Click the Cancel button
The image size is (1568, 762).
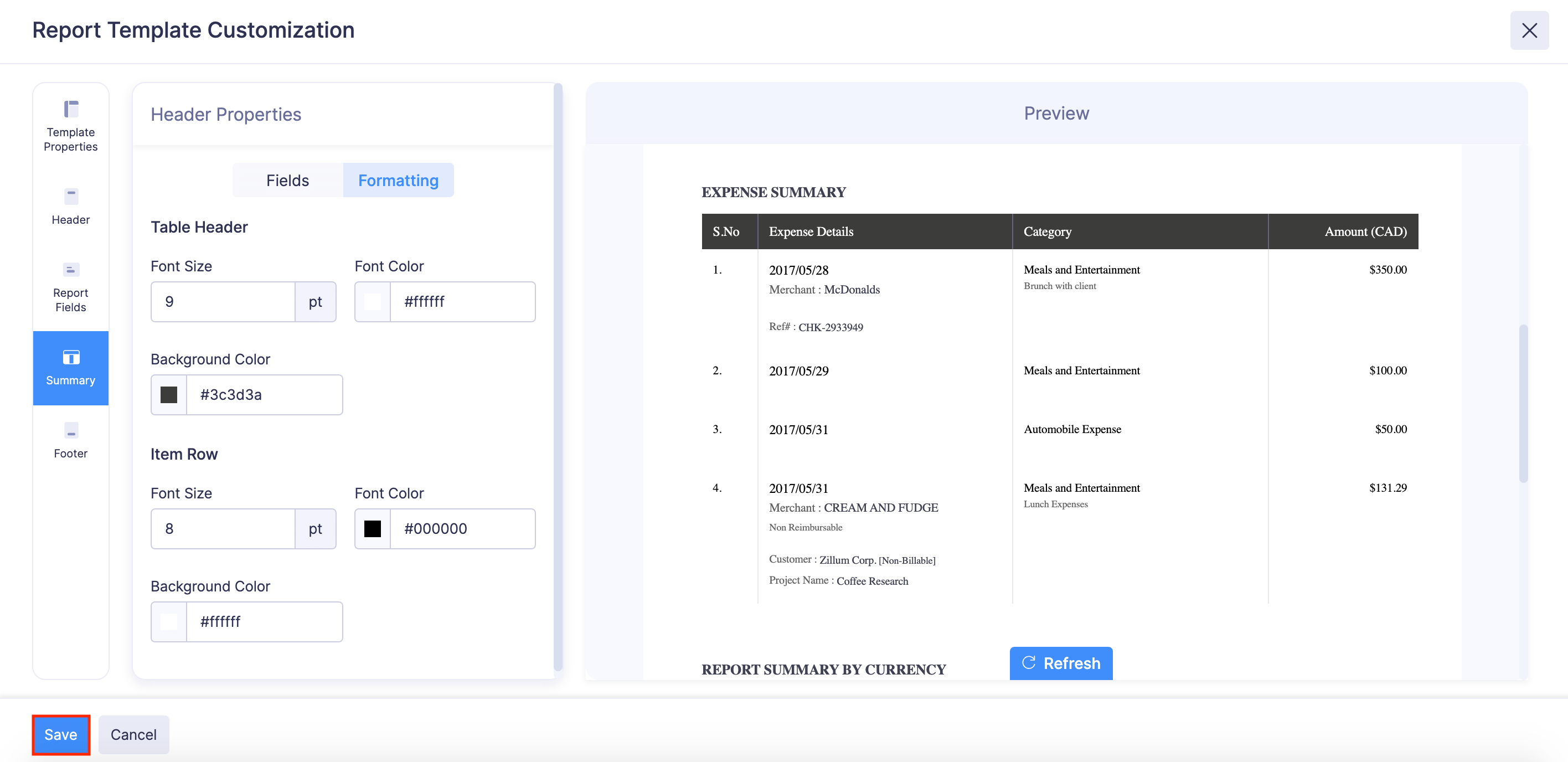[x=133, y=735]
